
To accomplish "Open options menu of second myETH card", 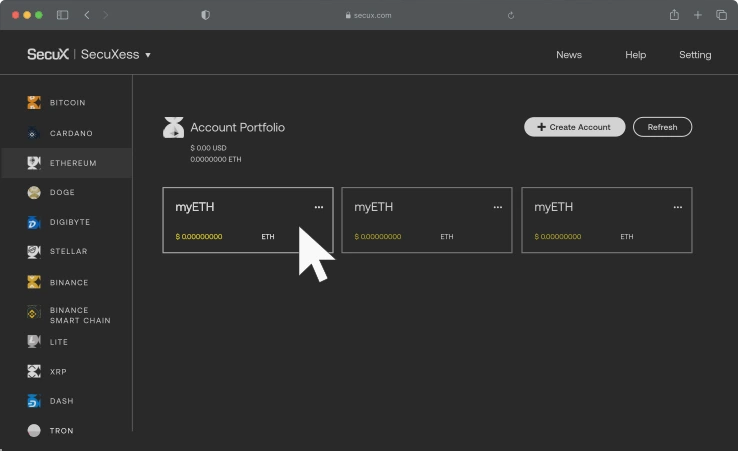I will pos(497,207).
